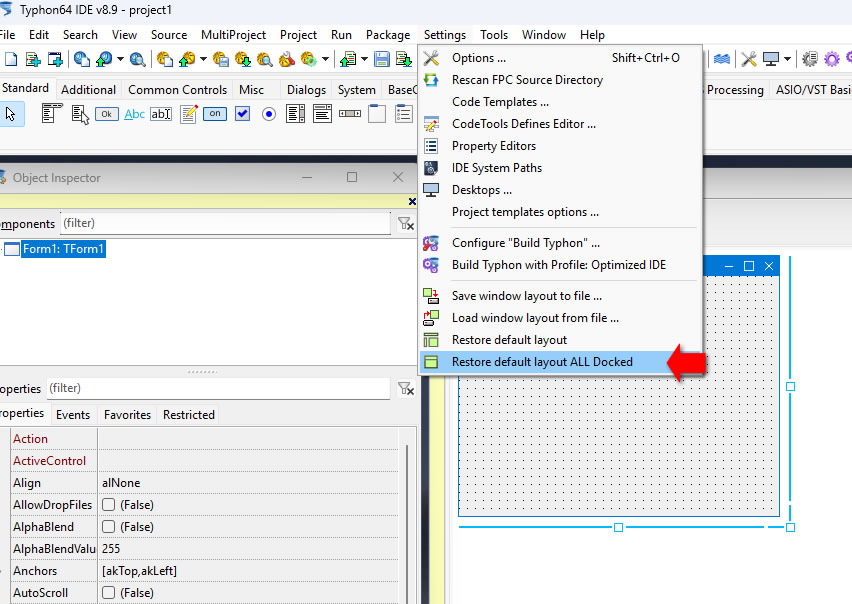Click the Save floppy disk toolbar icon

tap(382, 59)
